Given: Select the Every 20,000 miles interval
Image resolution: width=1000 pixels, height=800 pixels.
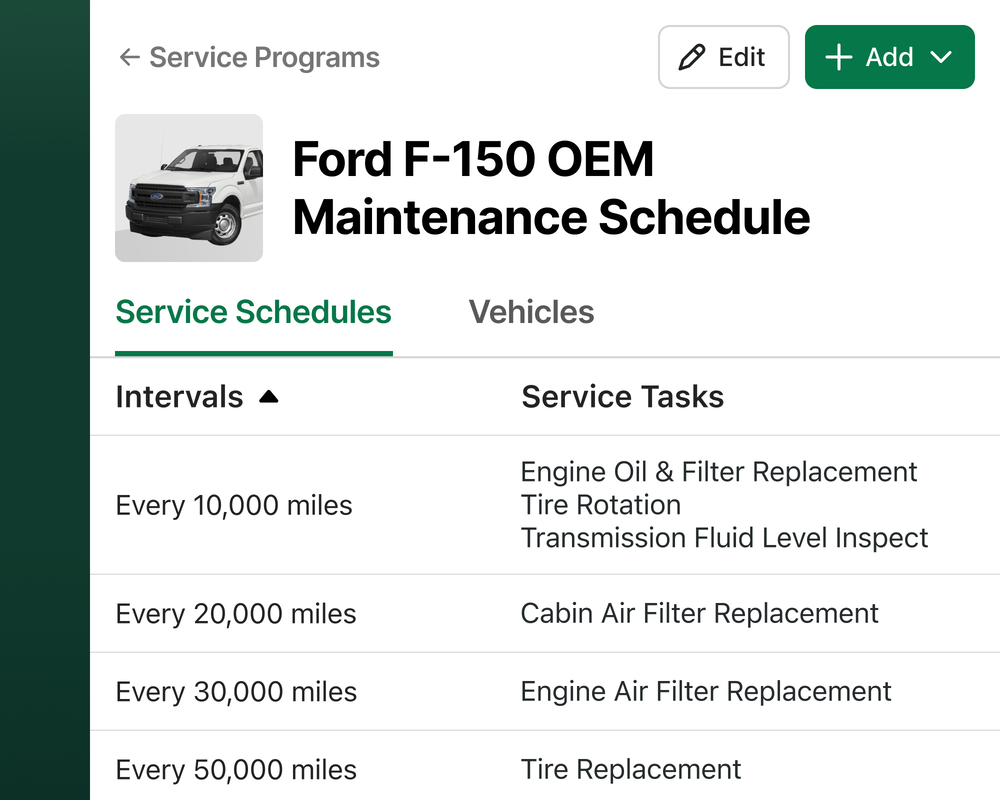Looking at the screenshot, I should click(235, 614).
